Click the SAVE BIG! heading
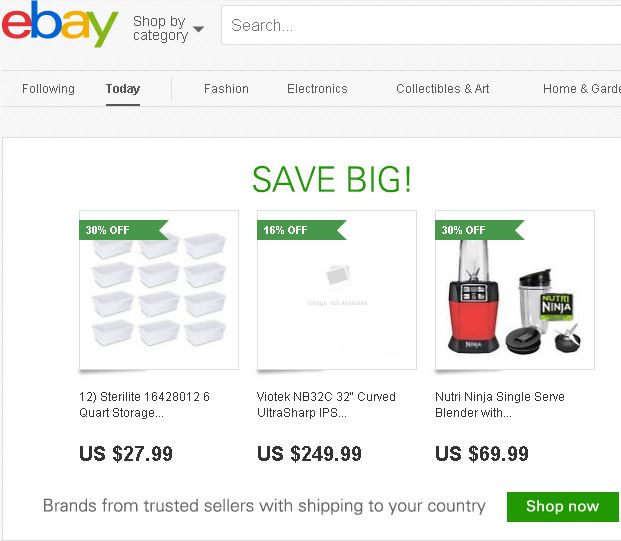Viewport: 621px width, 541px height. [332, 179]
